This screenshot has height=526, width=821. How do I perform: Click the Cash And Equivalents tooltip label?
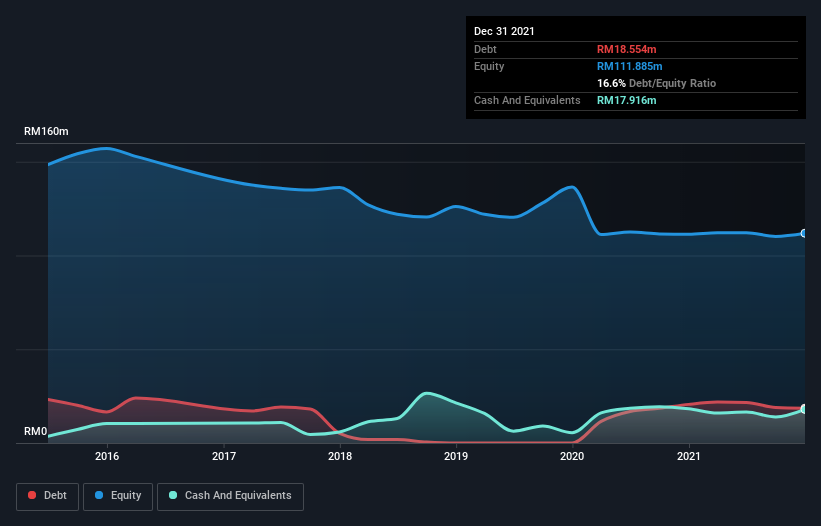527,100
